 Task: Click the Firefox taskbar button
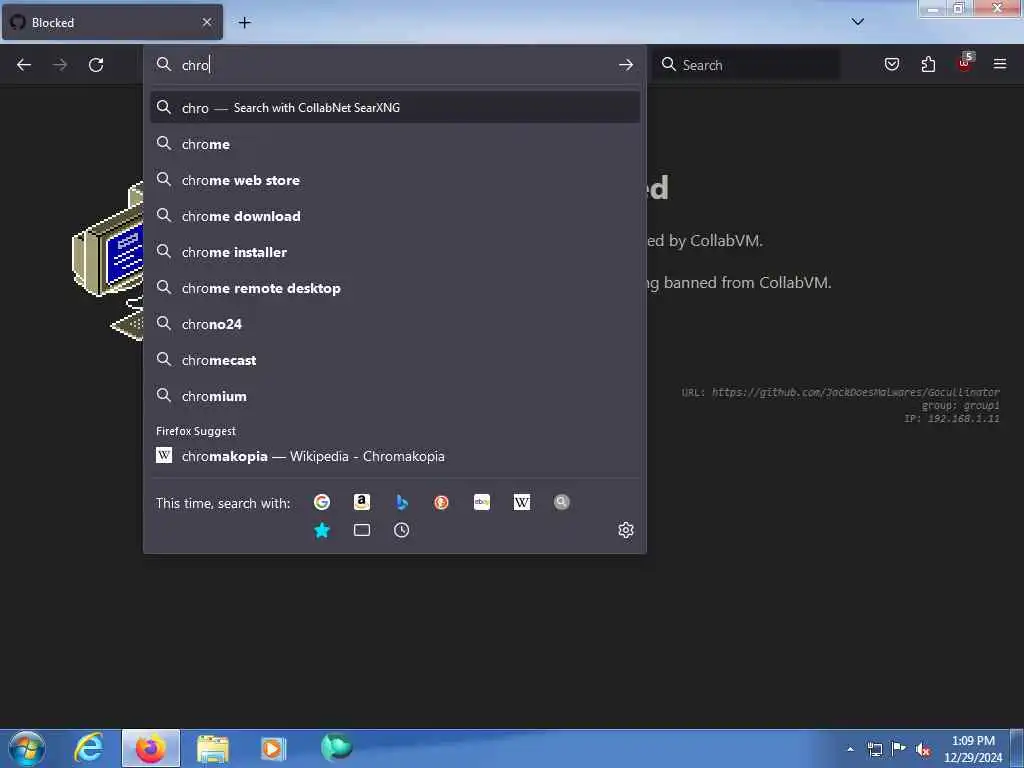150,748
